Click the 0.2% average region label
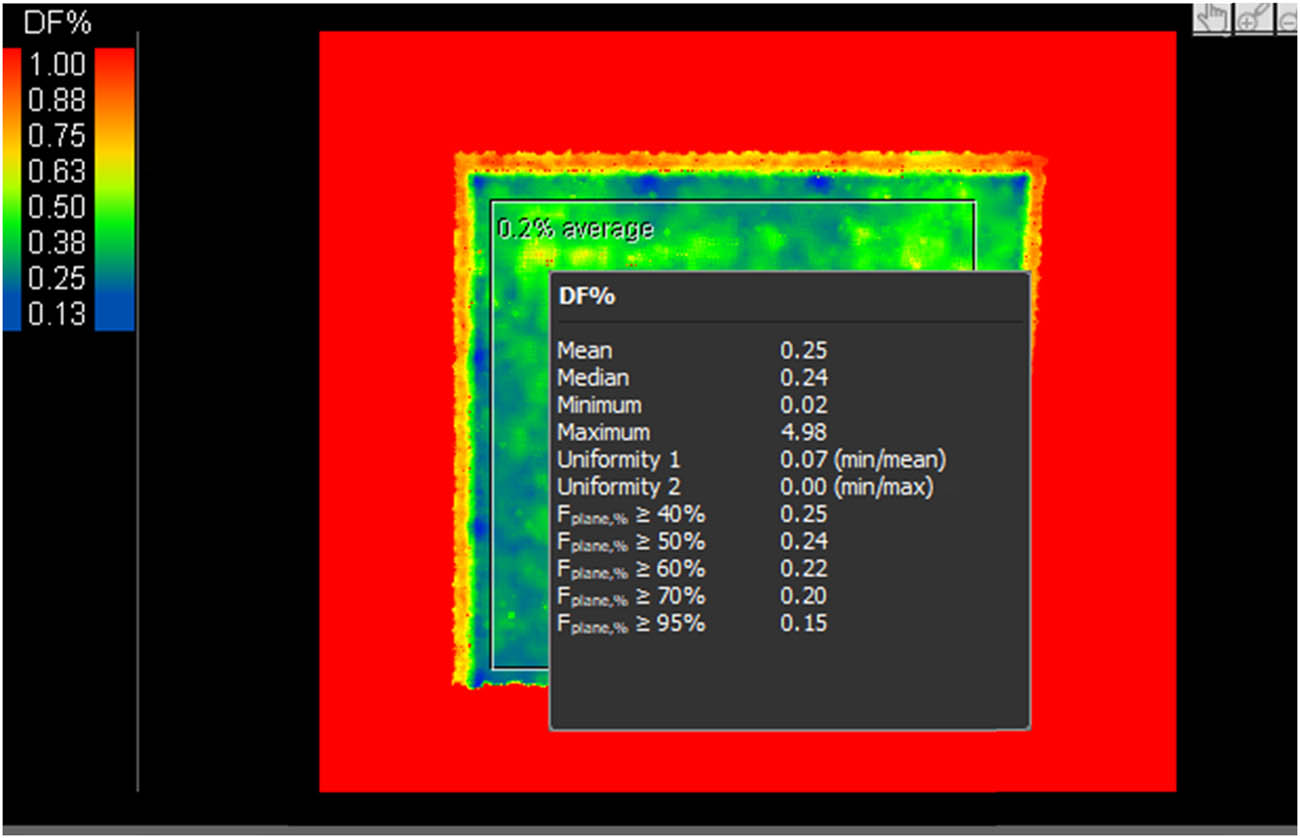The image size is (1300, 838). [x=574, y=228]
